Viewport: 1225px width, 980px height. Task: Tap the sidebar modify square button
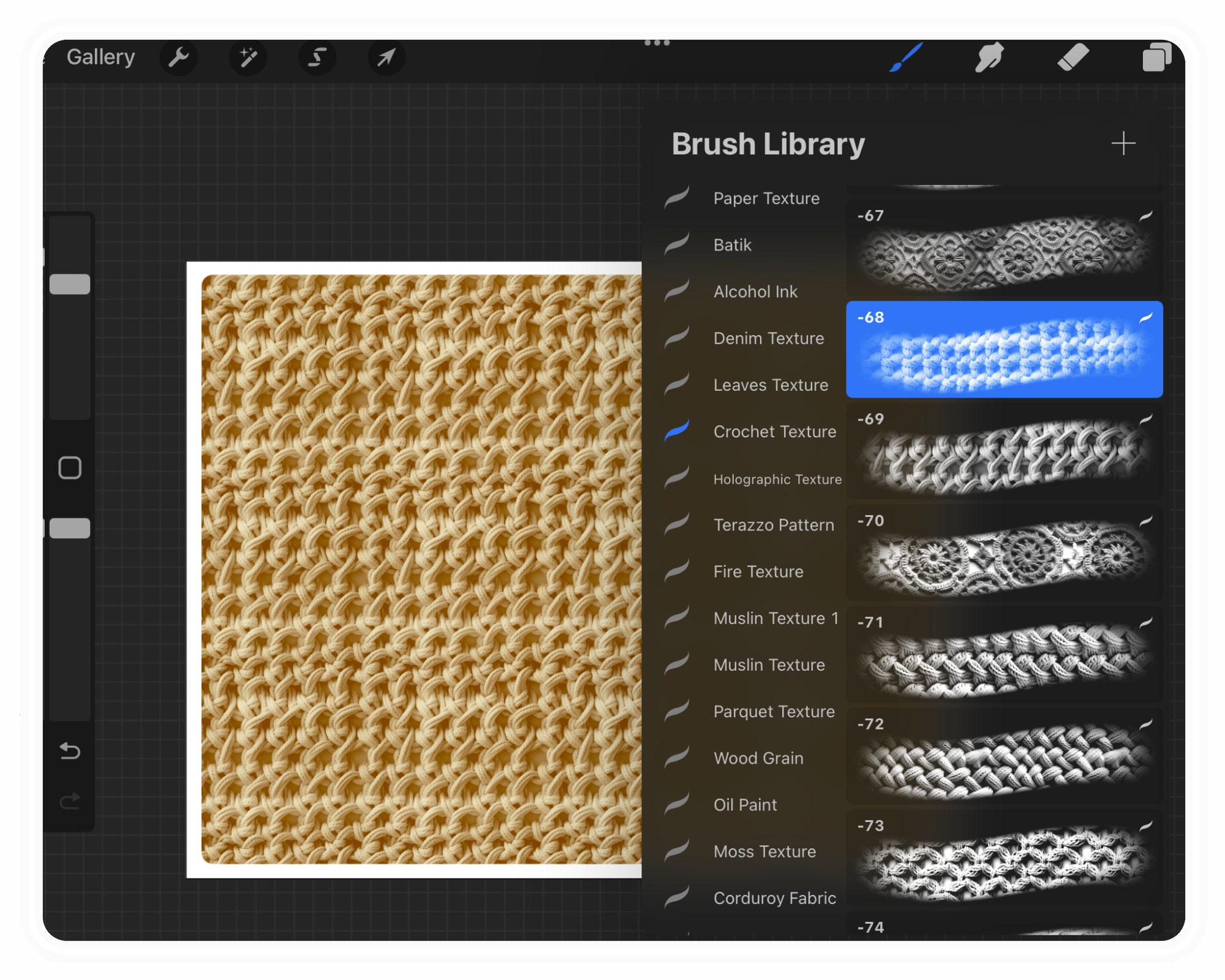[69, 467]
